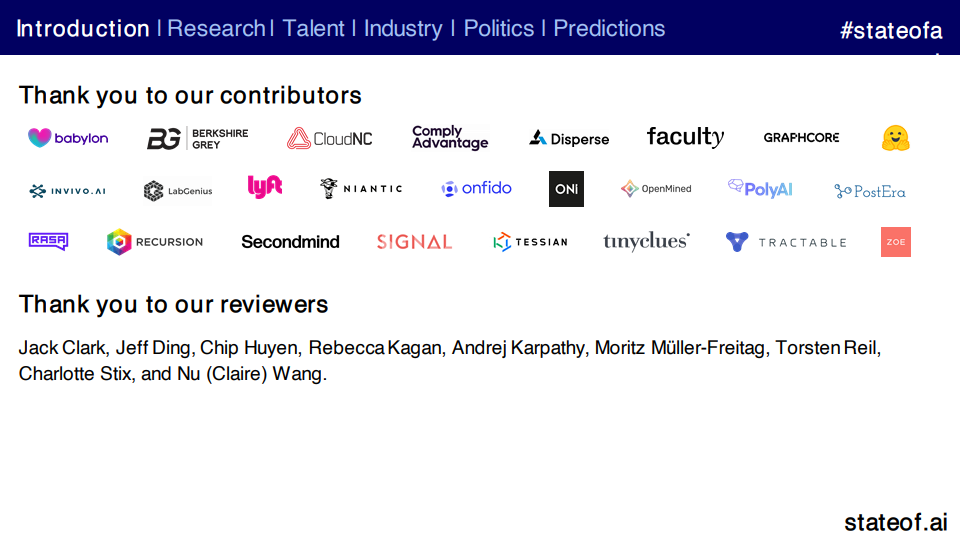
Task: Click the pink Lyft logo
Action: [x=264, y=187]
